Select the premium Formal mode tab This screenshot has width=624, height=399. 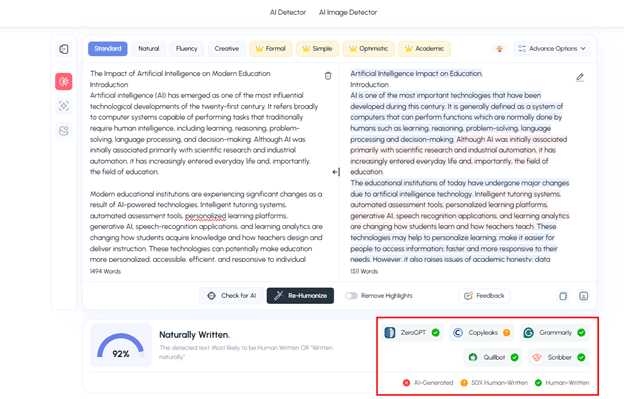(x=271, y=49)
